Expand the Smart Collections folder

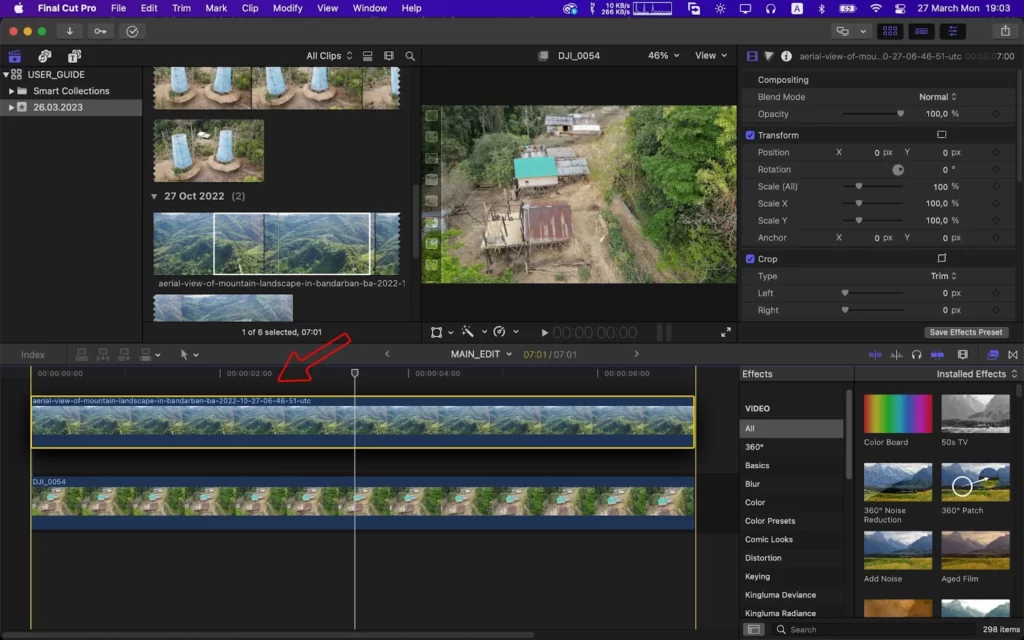tap(11, 91)
